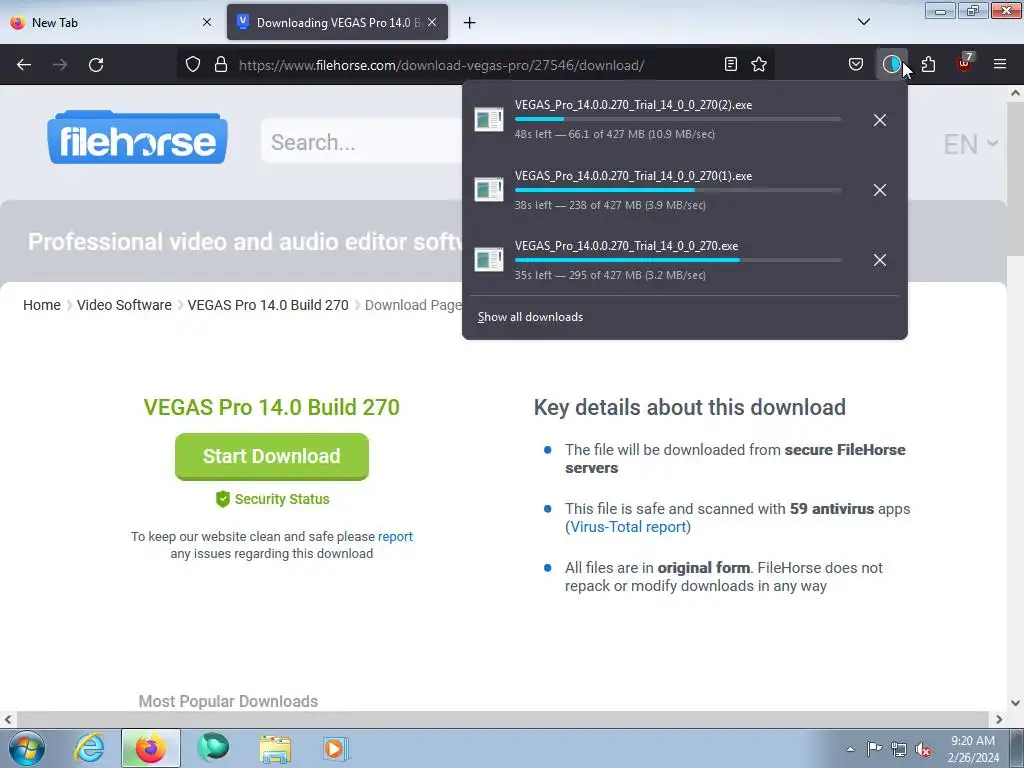Viewport: 1024px width, 768px height.
Task: Open Show all downloads
Action: 530,317
